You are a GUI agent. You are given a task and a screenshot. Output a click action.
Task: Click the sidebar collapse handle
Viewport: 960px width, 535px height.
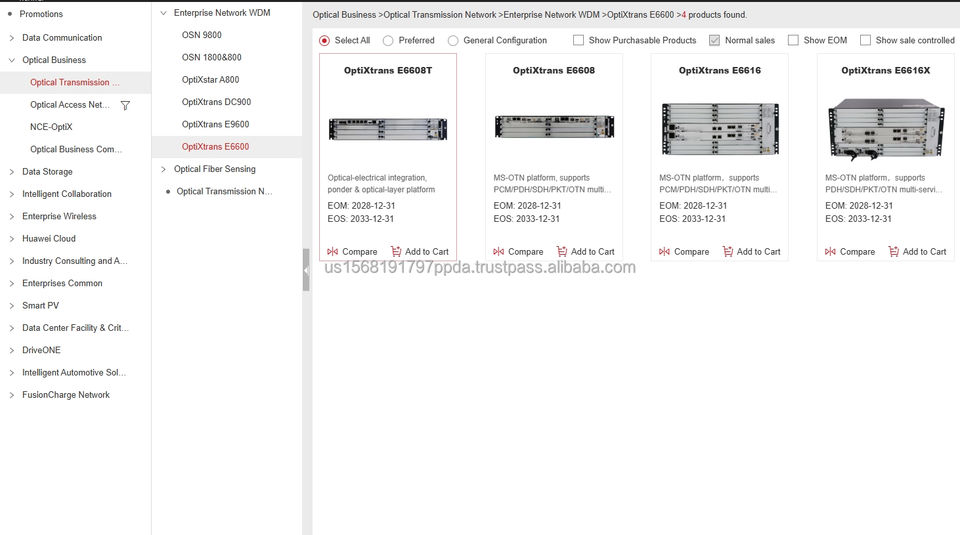click(306, 270)
